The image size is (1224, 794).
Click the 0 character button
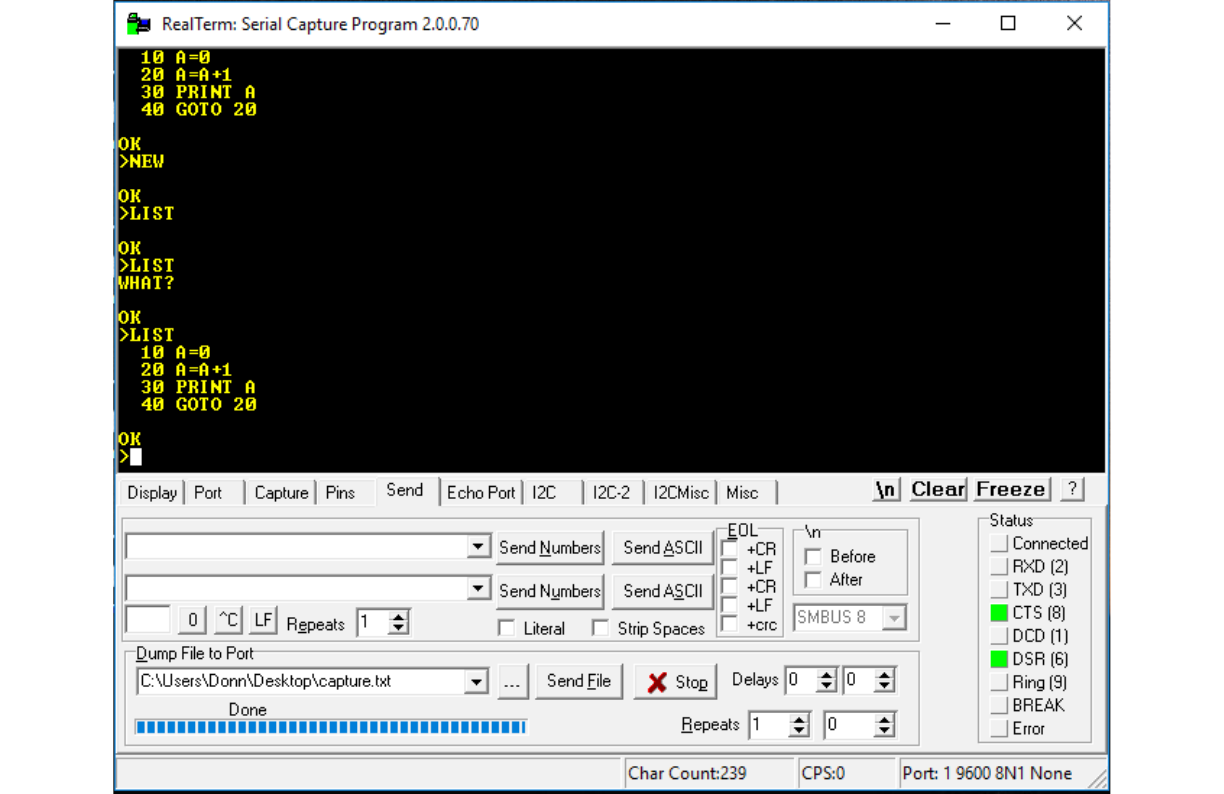pyautogui.click(x=193, y=620)
